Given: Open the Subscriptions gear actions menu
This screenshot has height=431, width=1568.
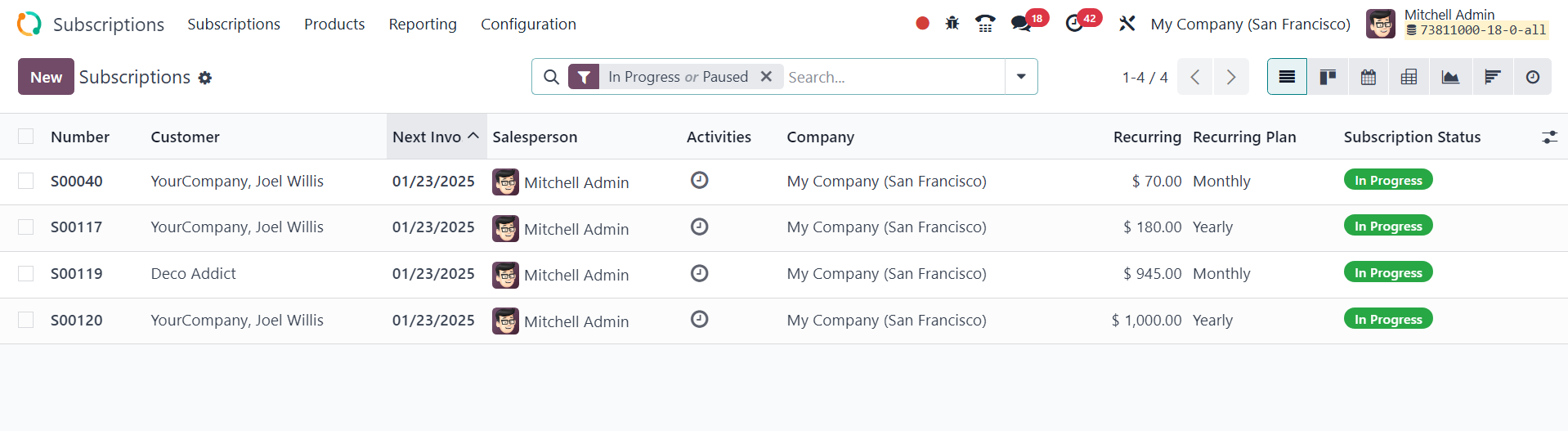Looking at the screenshot, I should (205, 78).
